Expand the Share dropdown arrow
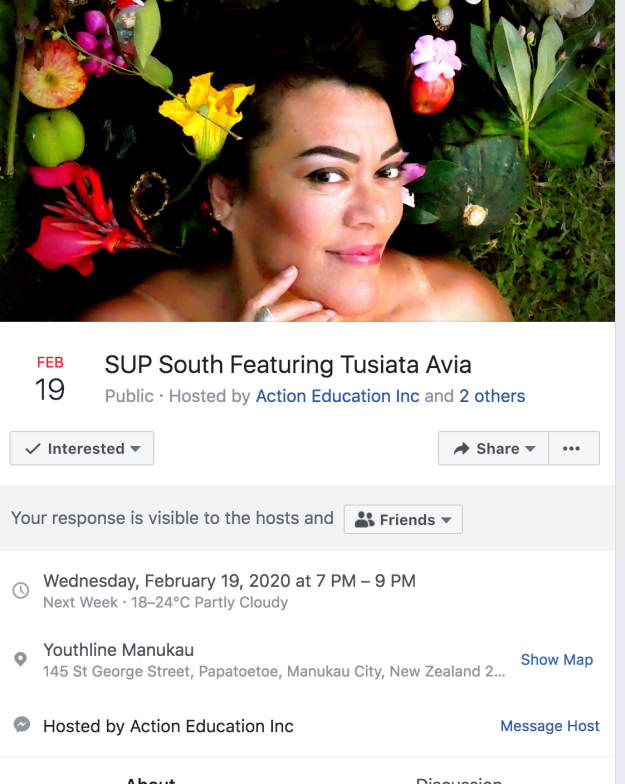Screen dimensions: 625x784 pos(530,449)
